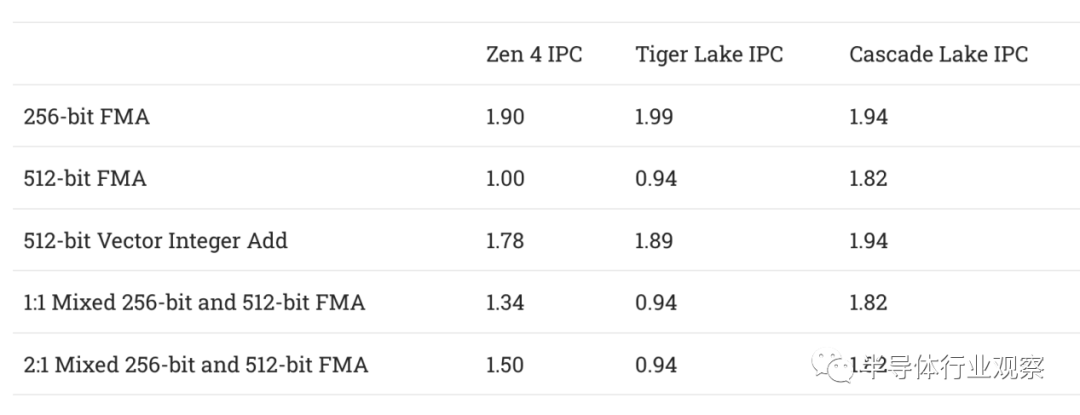Select Zen 4 value 1.78
Image resolution: width=1080 pixels, height=415 pixels.
click(x=504, y=241)
